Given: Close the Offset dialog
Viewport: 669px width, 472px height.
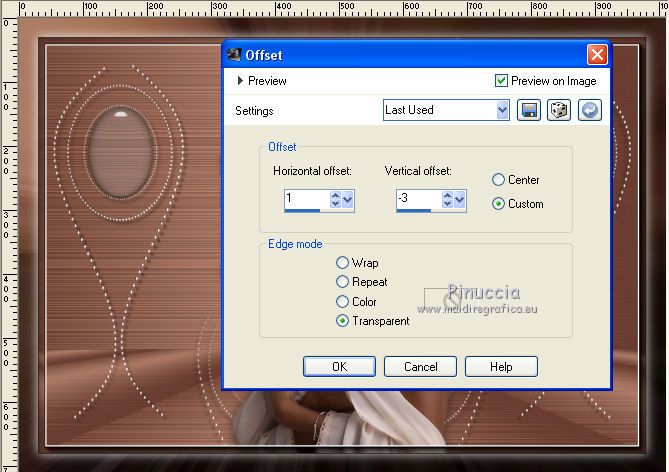Looking at the screenshot, I should (x=597, y=55).
